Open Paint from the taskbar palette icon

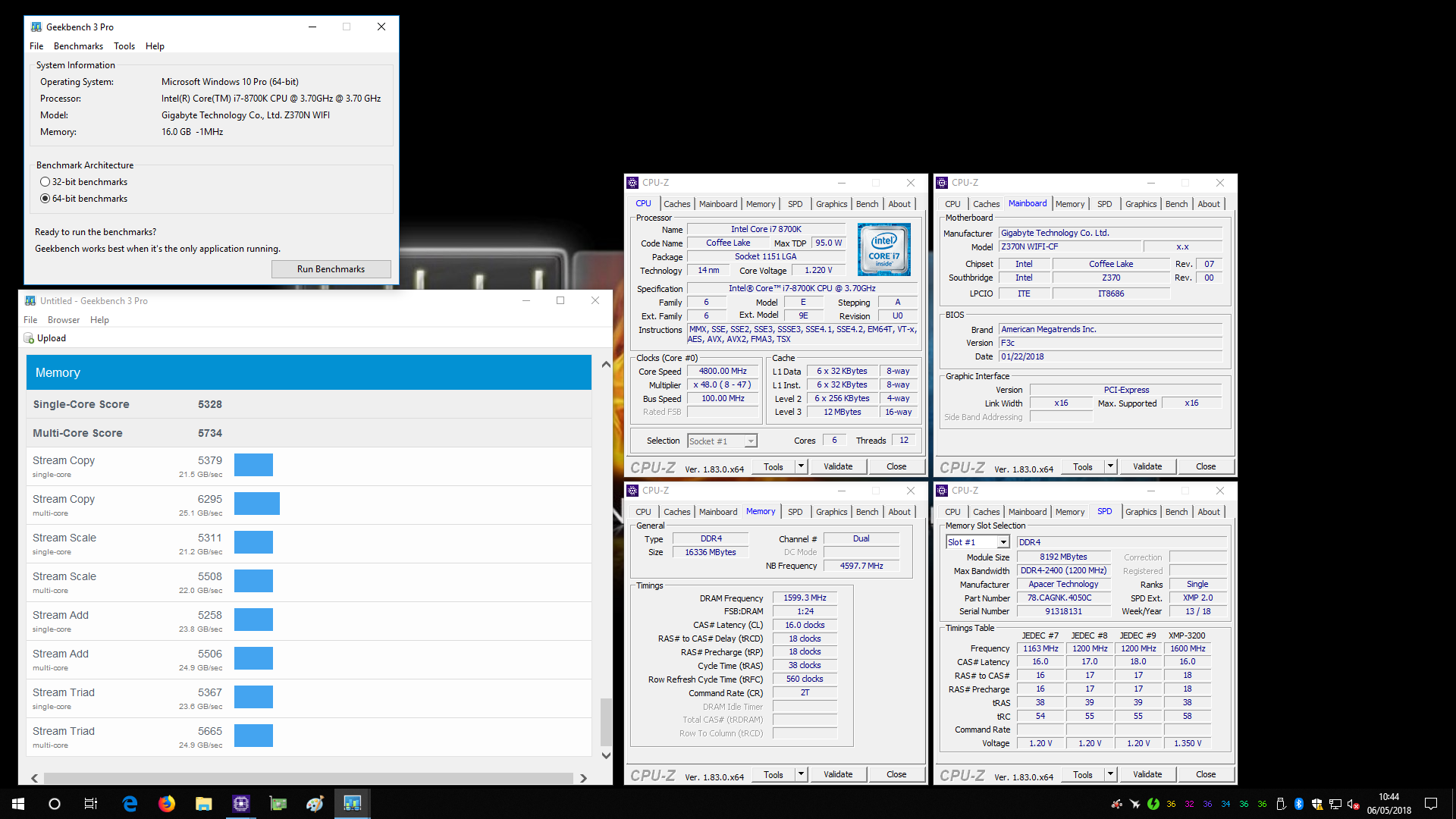click(315, 804)
